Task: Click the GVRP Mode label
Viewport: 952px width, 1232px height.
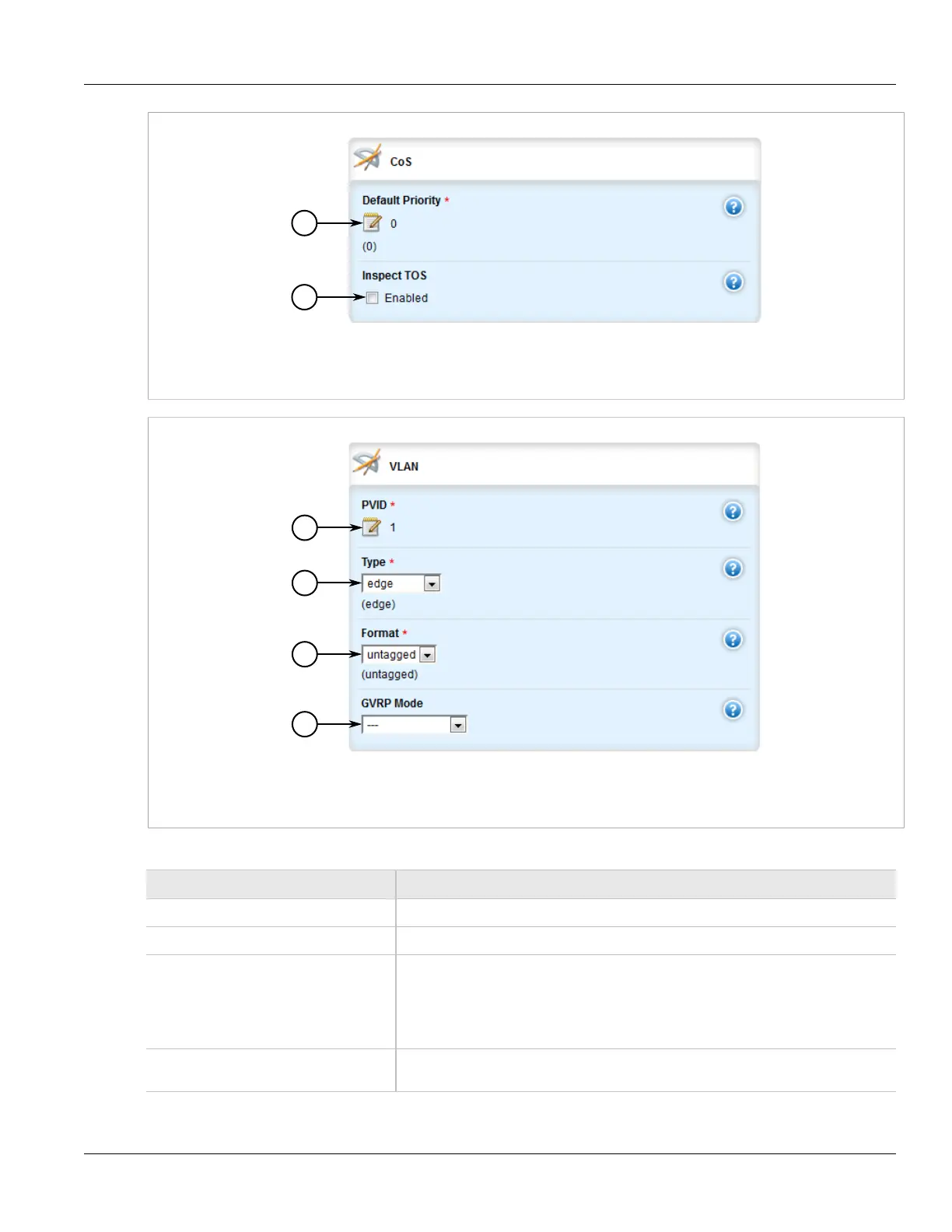Action: point(392,703)
